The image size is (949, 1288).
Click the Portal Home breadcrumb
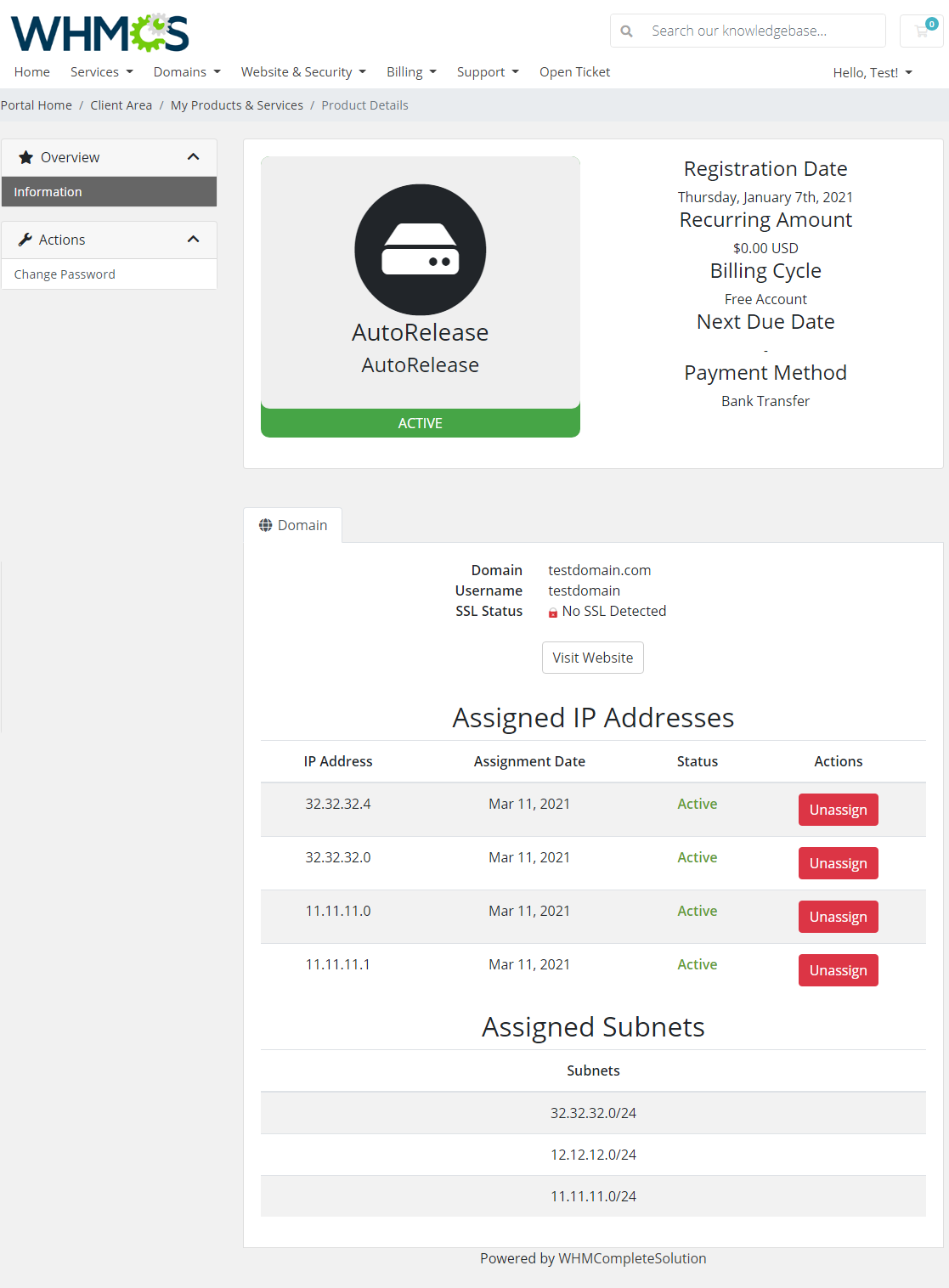point(37,105)
